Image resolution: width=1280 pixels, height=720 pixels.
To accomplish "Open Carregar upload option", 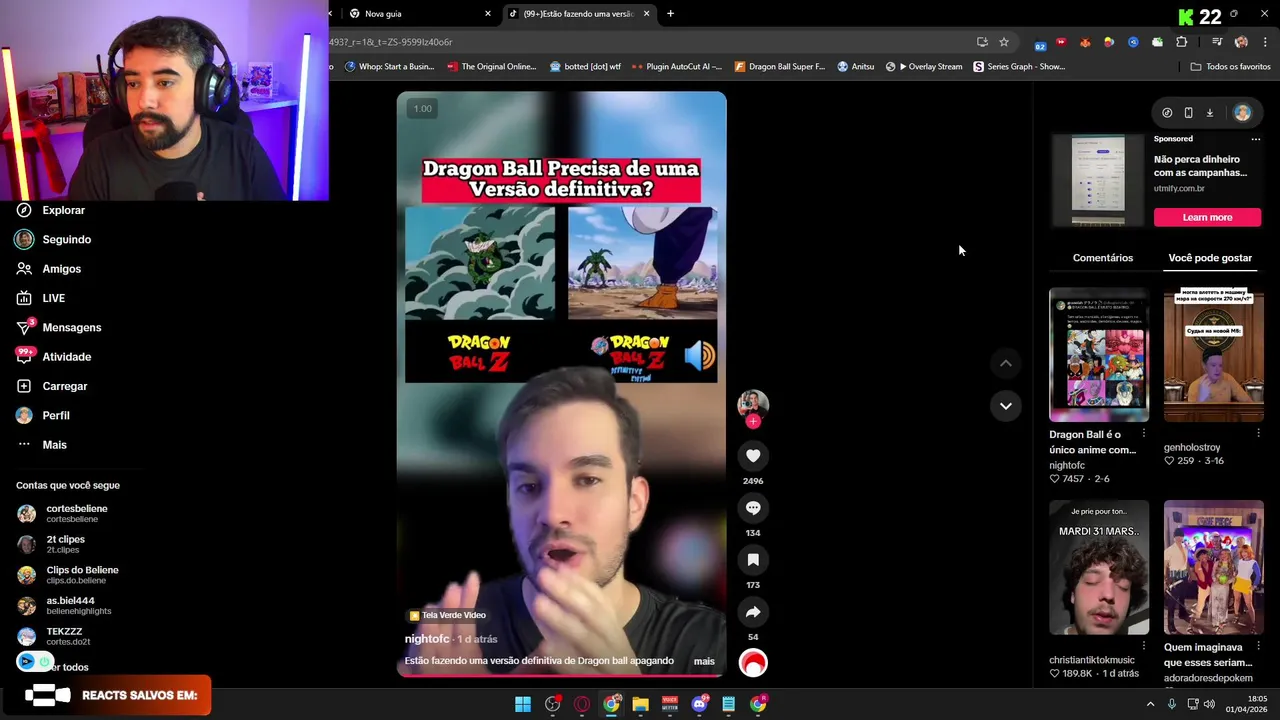I will (x=64, y=386).
